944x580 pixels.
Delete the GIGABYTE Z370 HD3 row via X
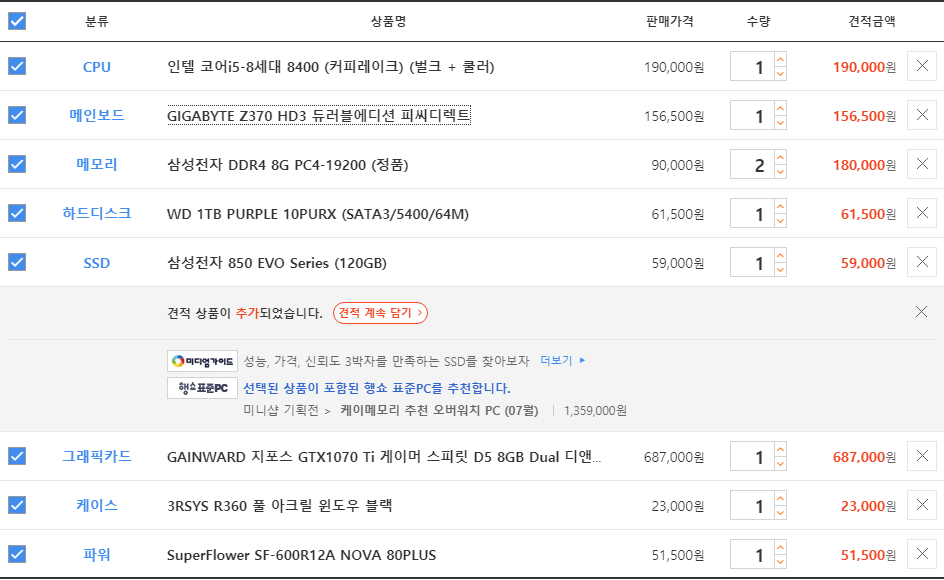922,115
